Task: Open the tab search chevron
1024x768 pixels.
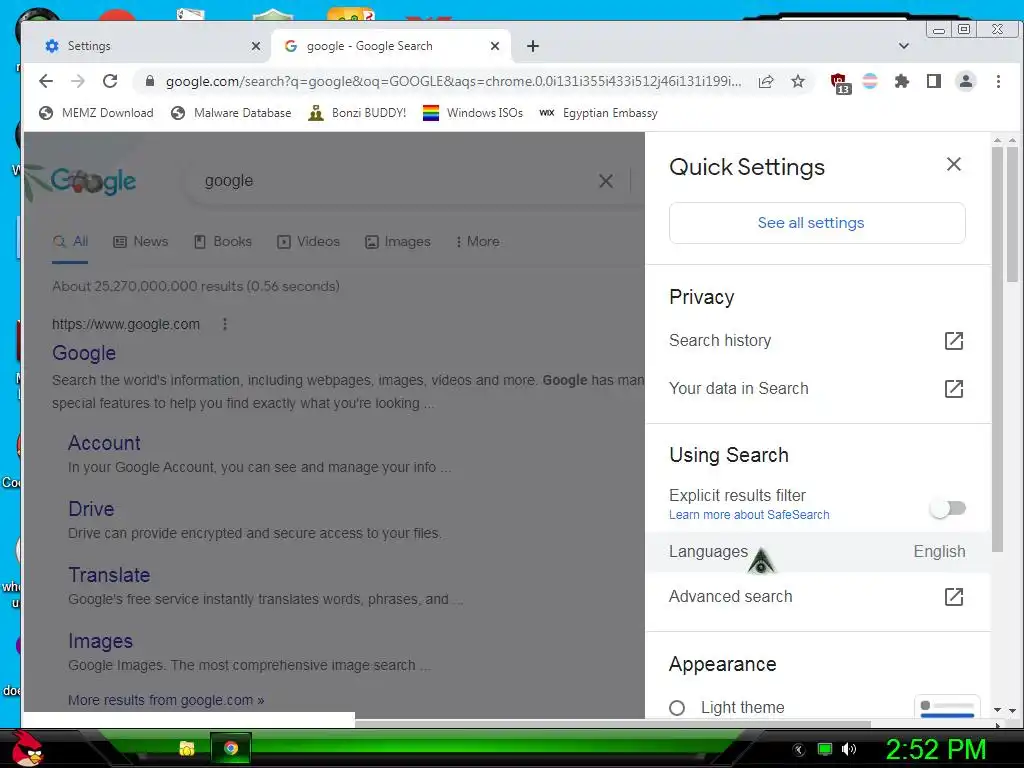Action: click(904, 46)
